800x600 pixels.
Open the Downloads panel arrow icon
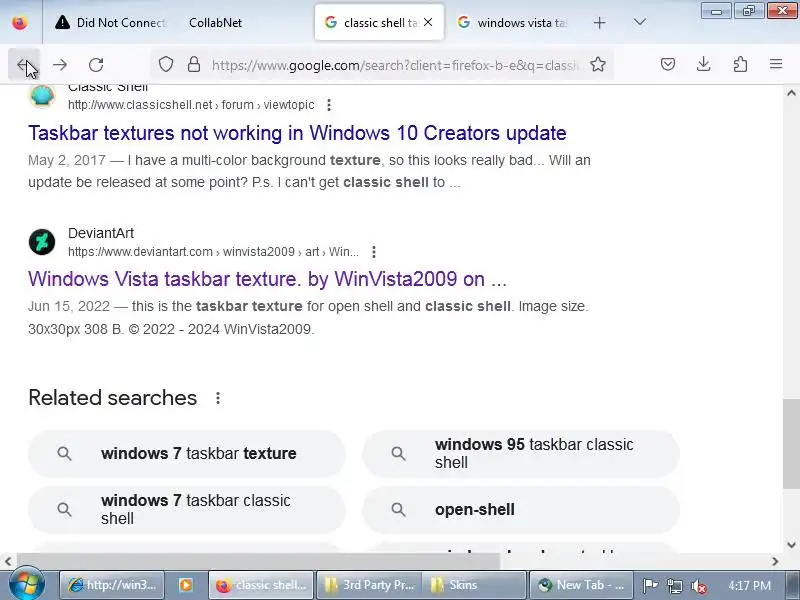(x=704, y=64)
